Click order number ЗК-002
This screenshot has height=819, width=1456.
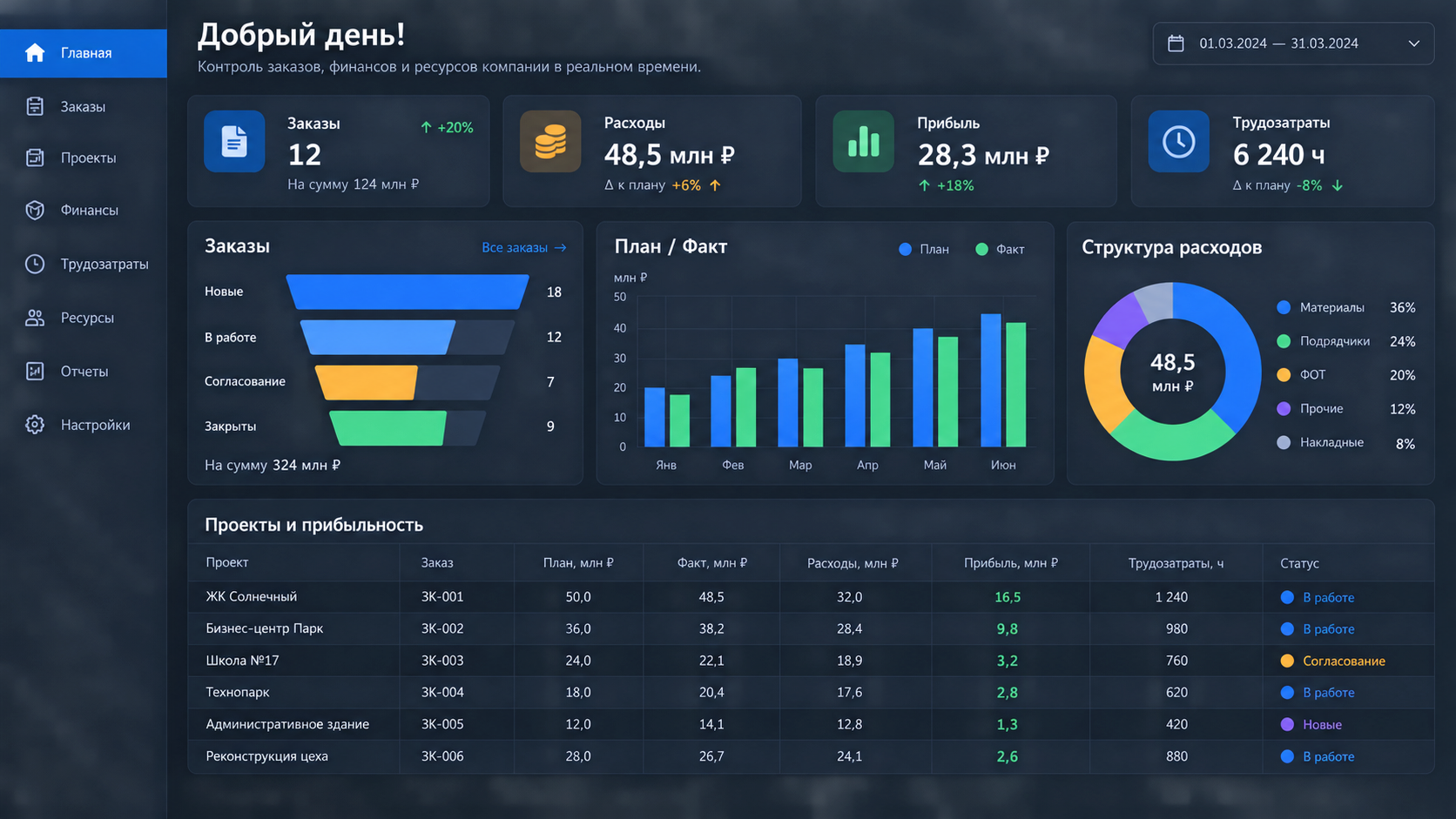click(442, 628)
